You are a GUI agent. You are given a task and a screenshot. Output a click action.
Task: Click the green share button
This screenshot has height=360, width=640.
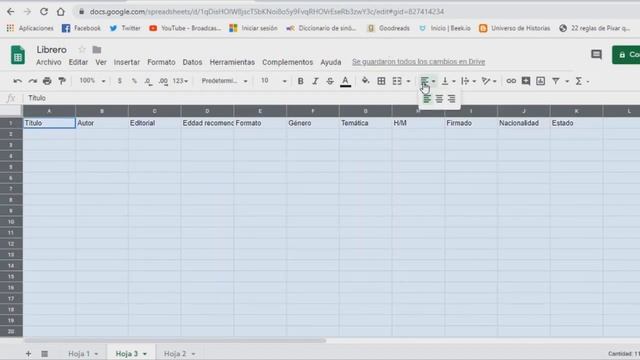point(626,54)
